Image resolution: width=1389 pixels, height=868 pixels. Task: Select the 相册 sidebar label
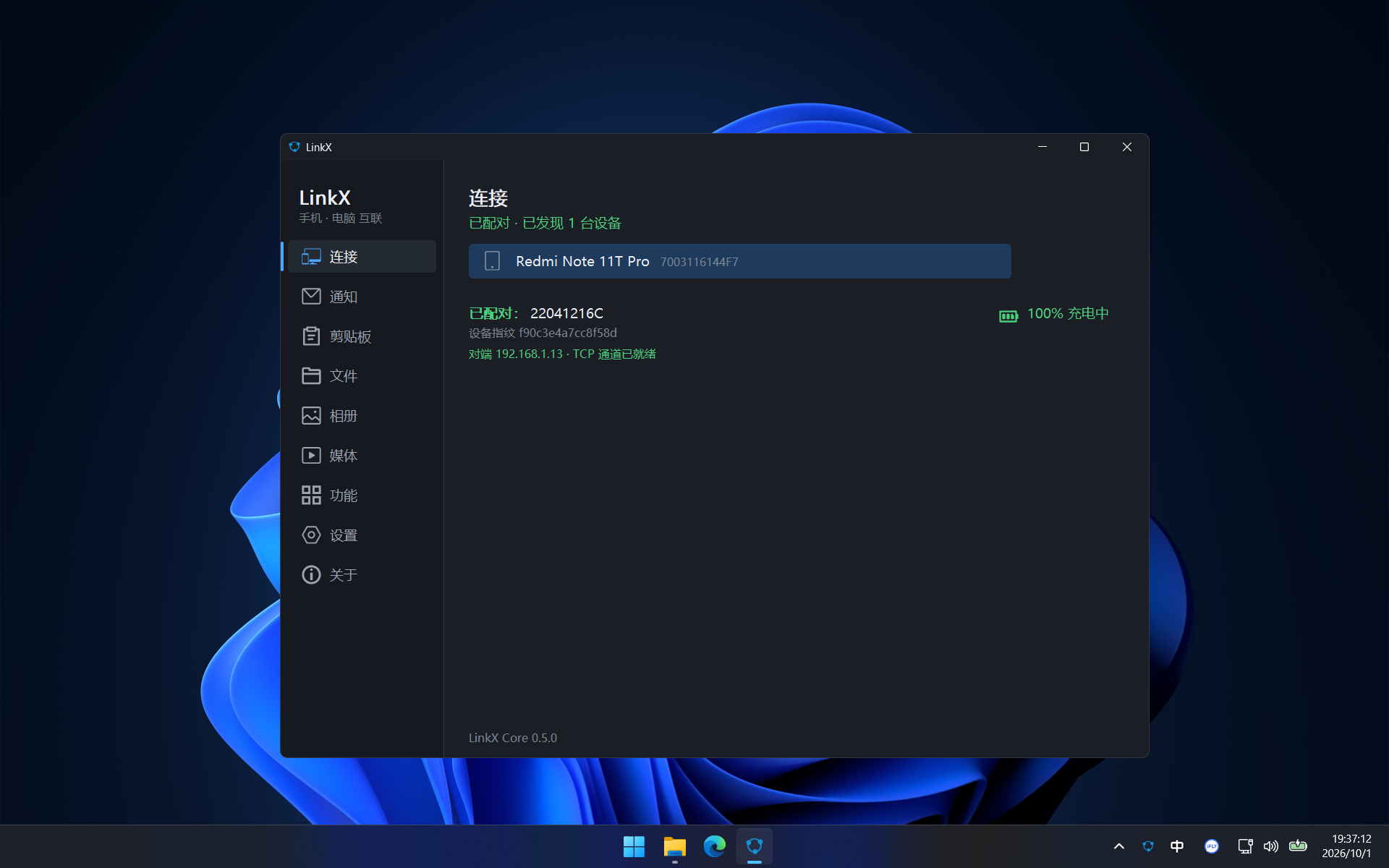pyautogui.click(x=344, y=416)
